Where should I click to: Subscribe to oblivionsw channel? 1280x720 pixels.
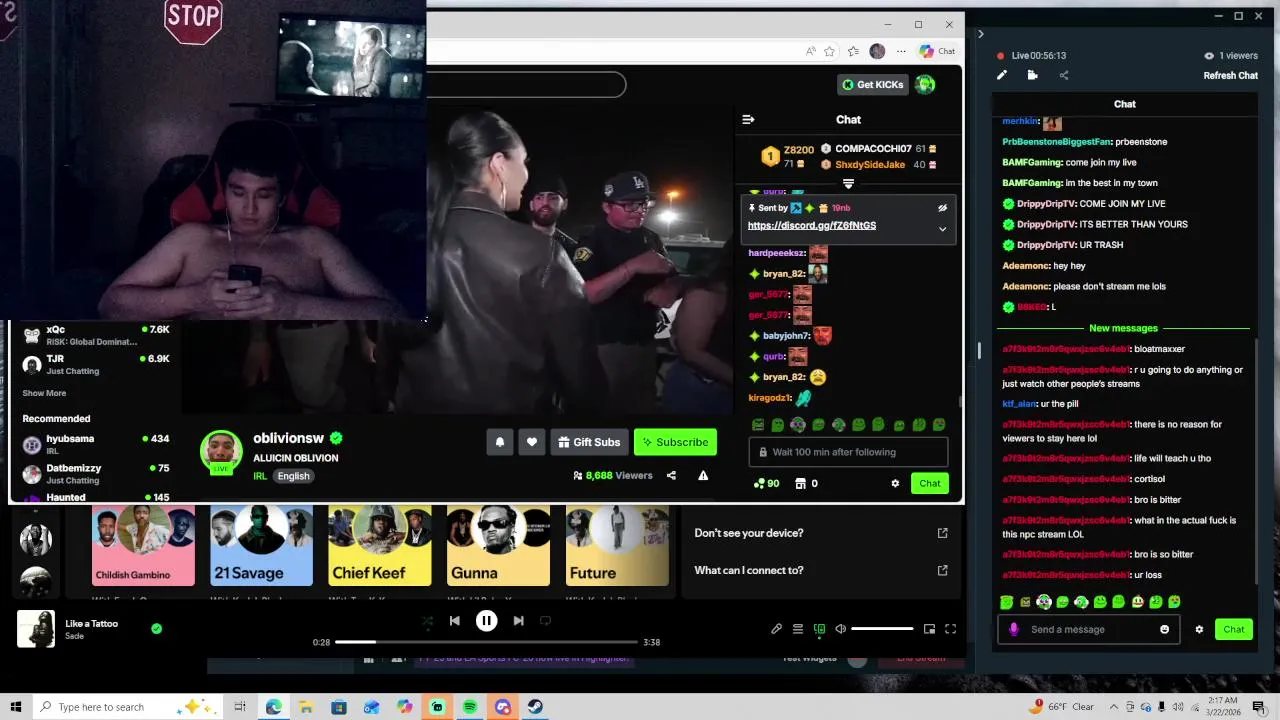coord(675,442)
